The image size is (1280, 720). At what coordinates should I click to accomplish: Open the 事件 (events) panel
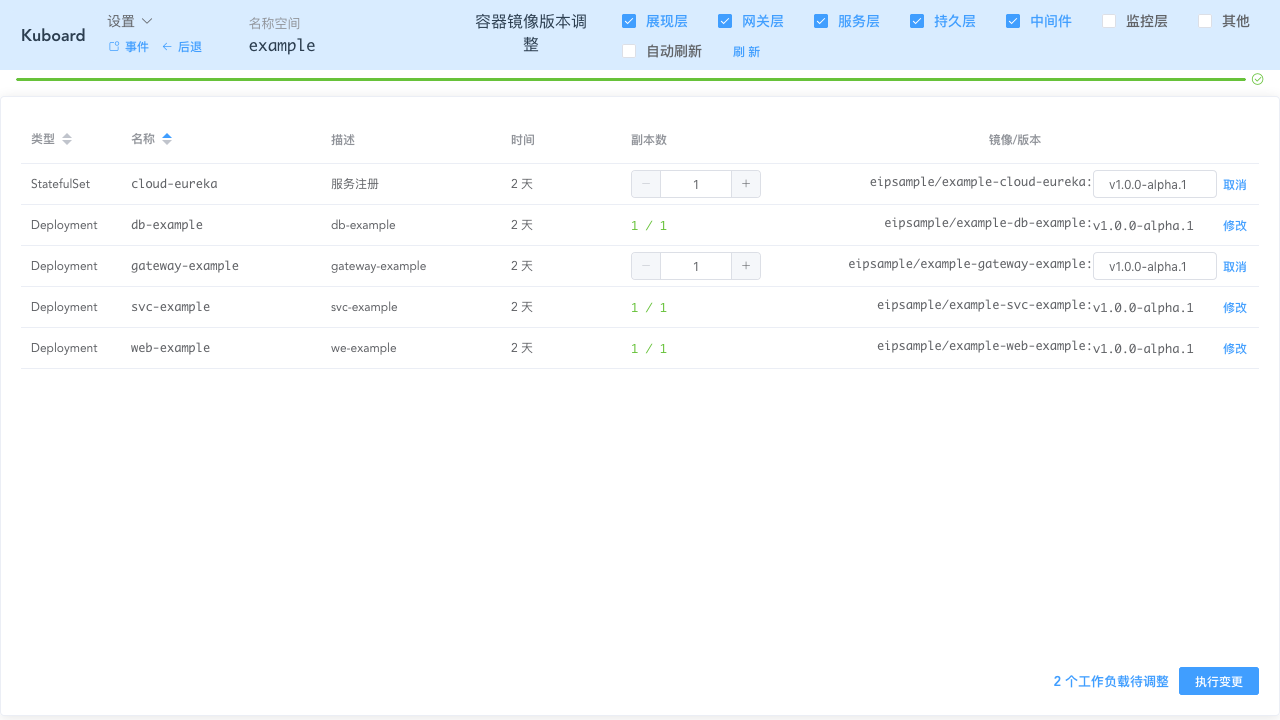coord(137,46)
